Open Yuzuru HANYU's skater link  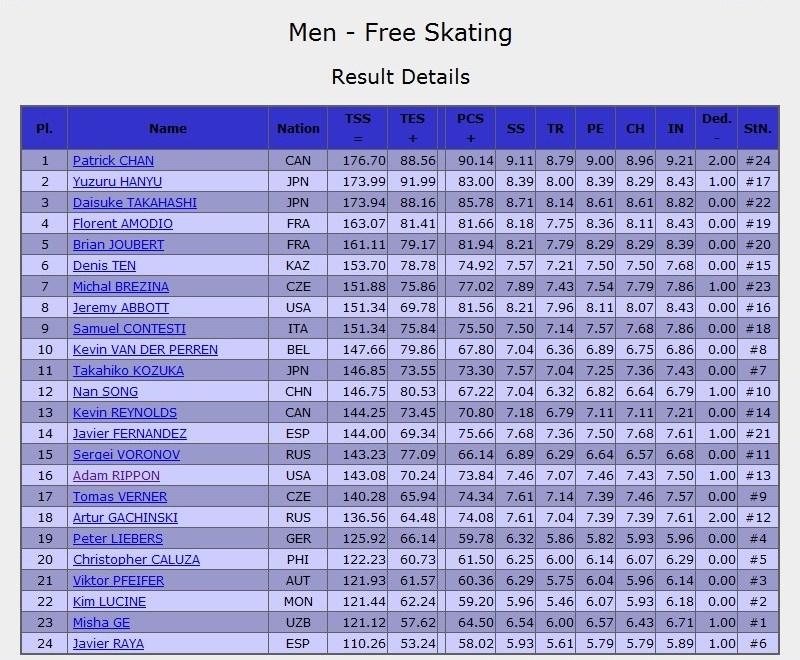pos(117,182)
